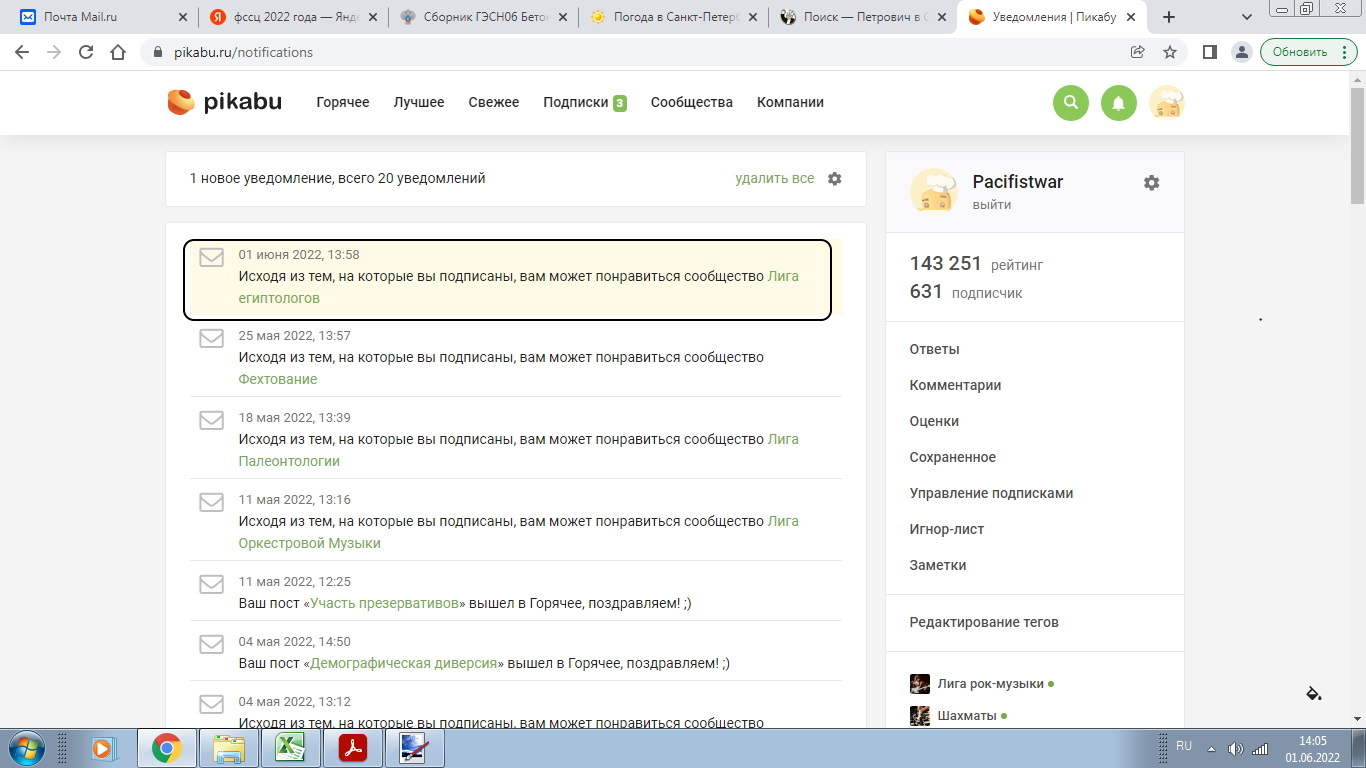Click the volume icon in system tray
Viewport: 1366px width, 768px height.
click(1236, 748)
